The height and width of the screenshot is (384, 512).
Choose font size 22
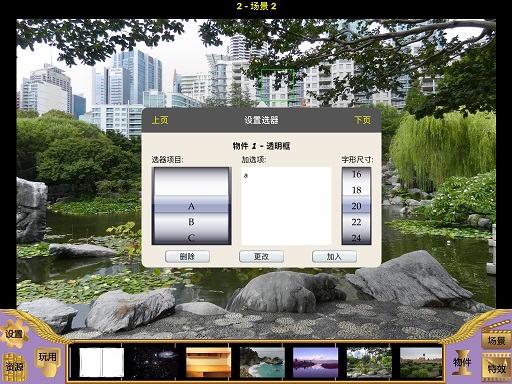point(356,222)
